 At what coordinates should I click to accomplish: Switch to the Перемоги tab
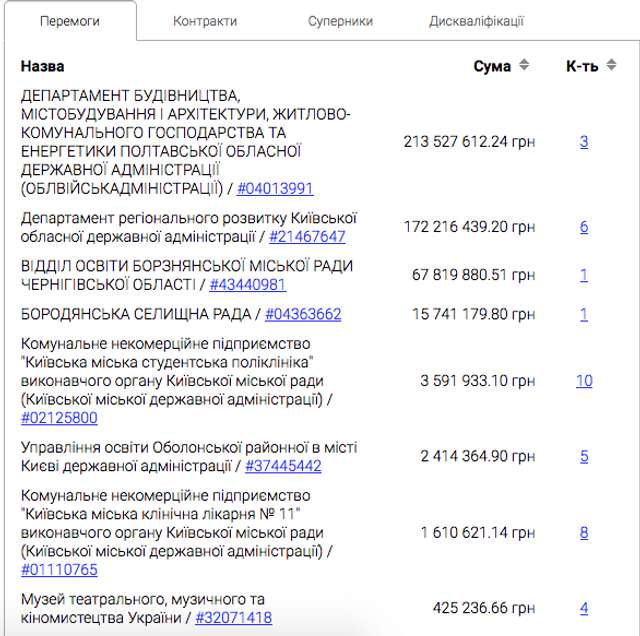(x=70, y=21)
